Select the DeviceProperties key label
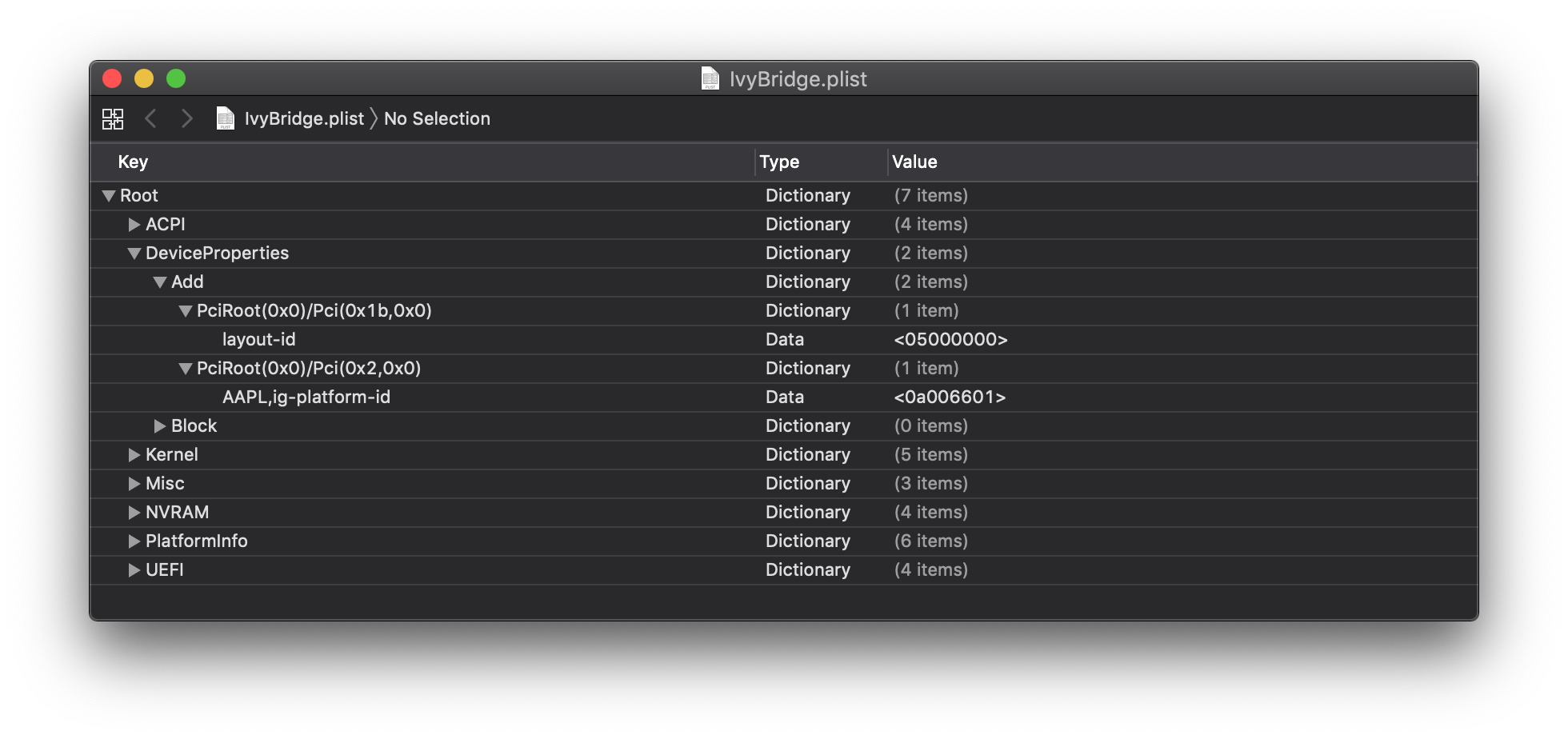1568x739 pixels. coord(217,253)
